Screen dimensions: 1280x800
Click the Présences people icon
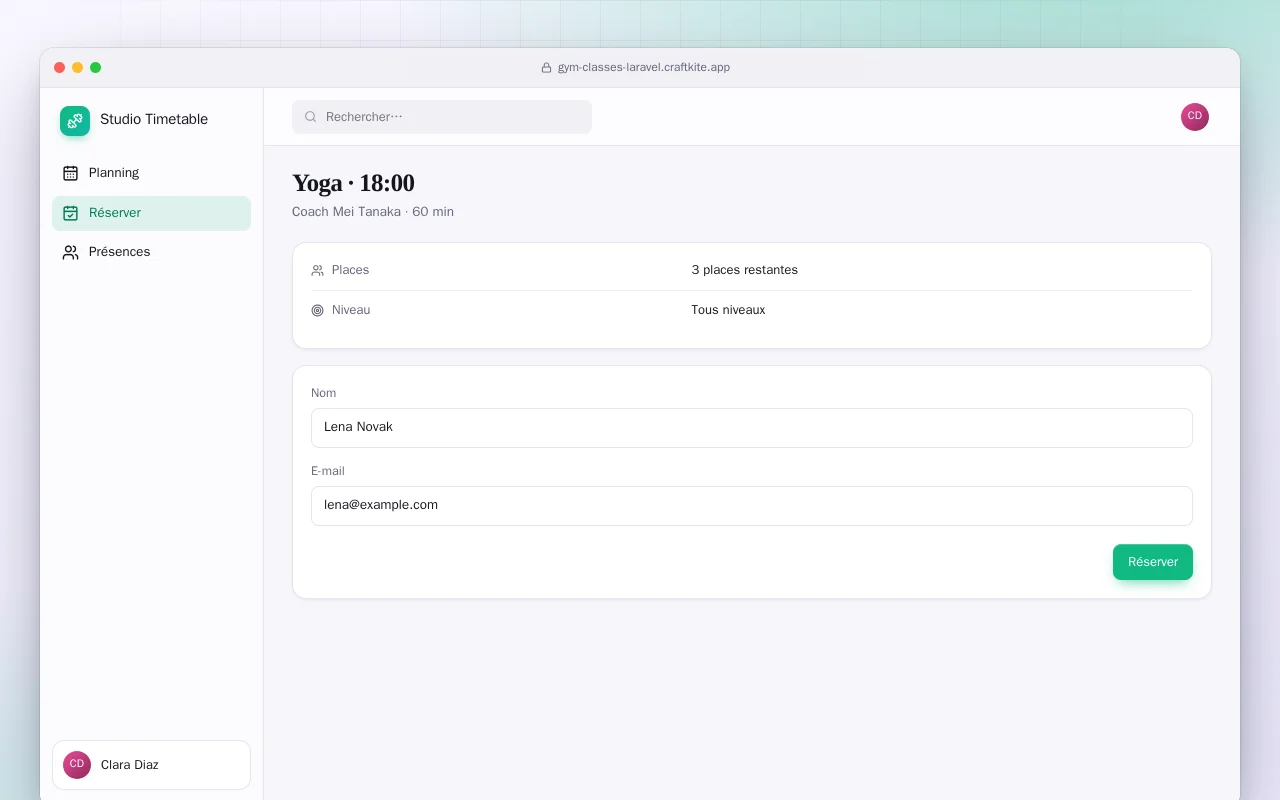tap(70, 252)
